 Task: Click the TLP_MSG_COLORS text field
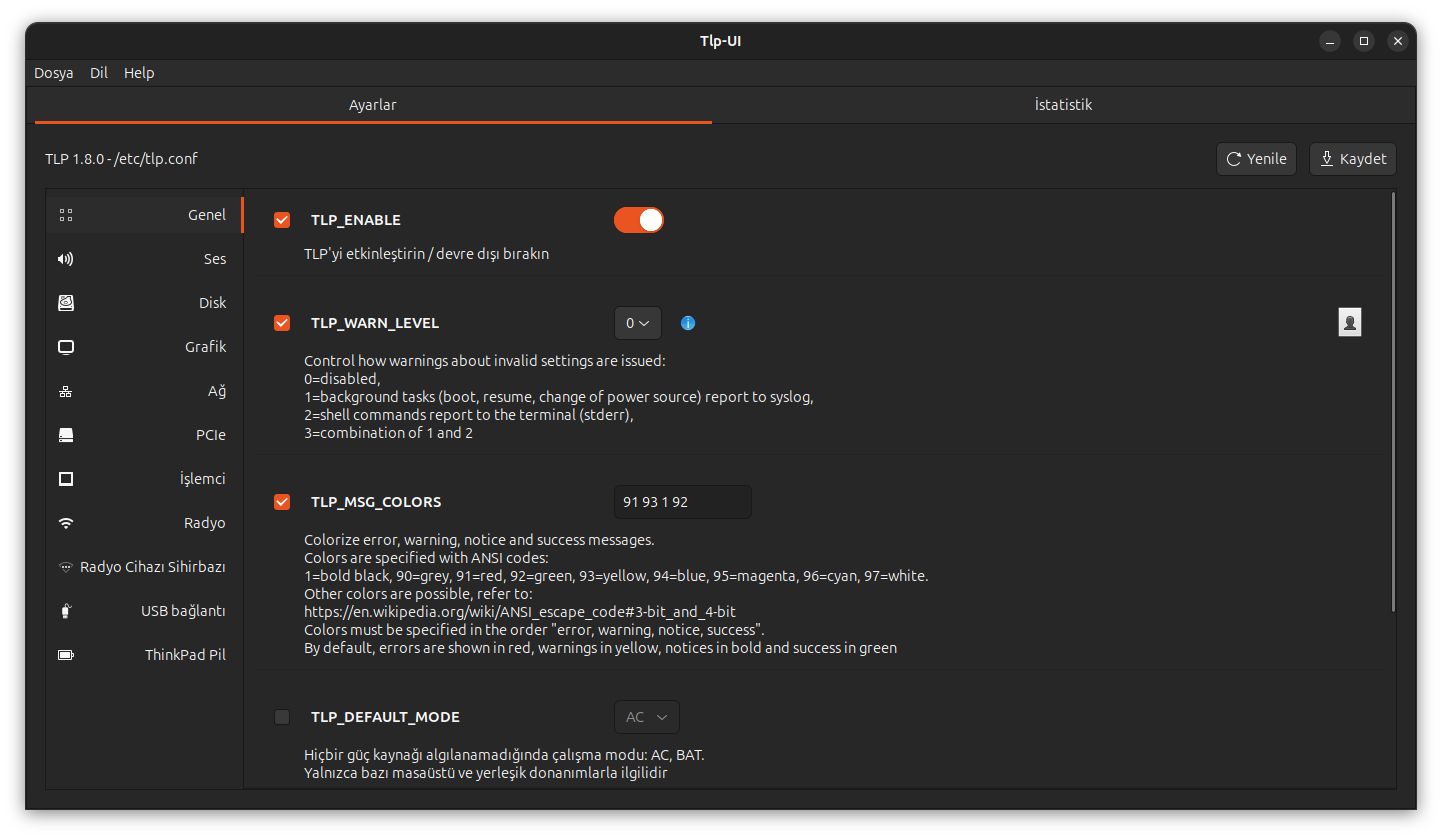tap(682, 502)
